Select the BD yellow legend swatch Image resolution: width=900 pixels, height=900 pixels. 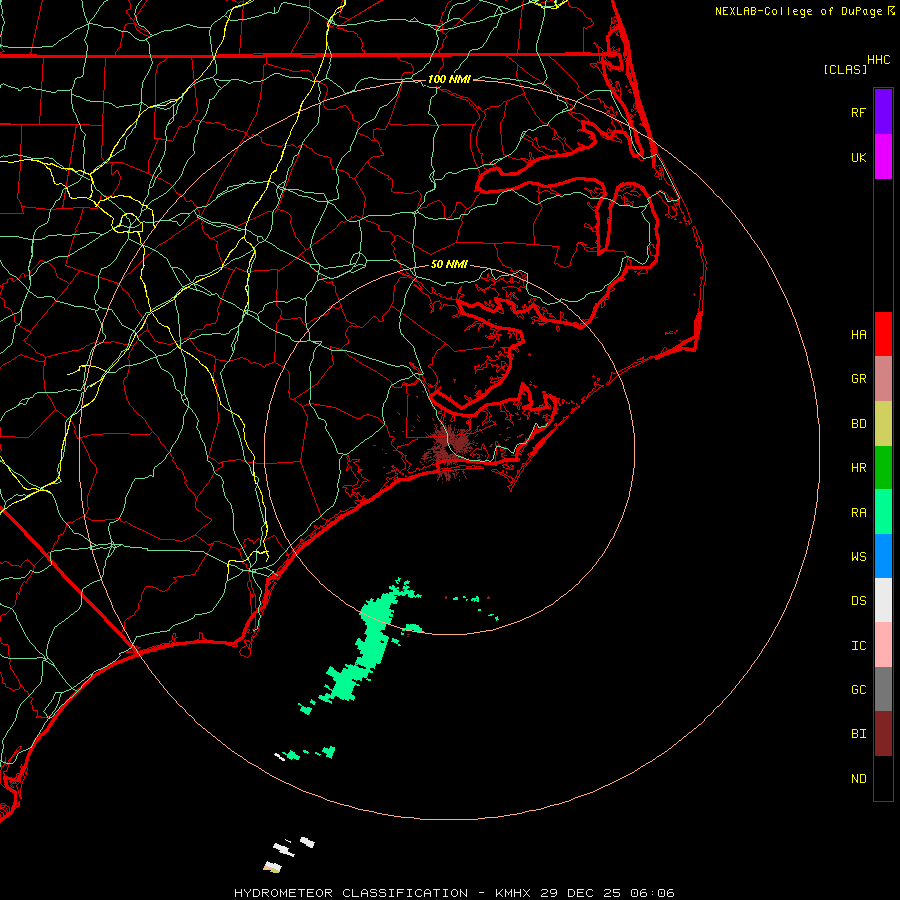883,423
